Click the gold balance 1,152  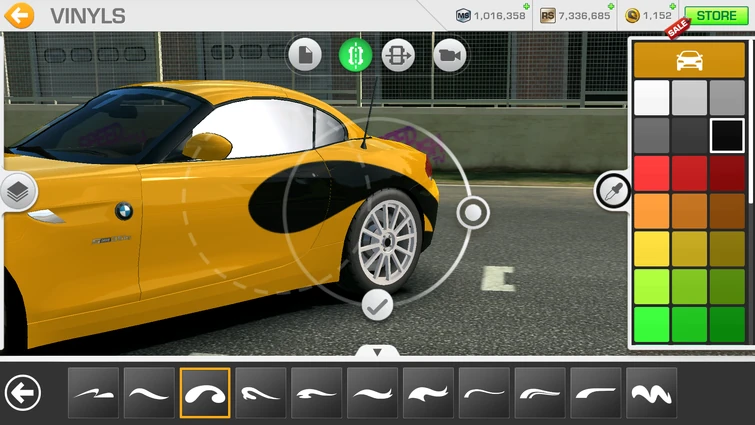coord(657,15)
